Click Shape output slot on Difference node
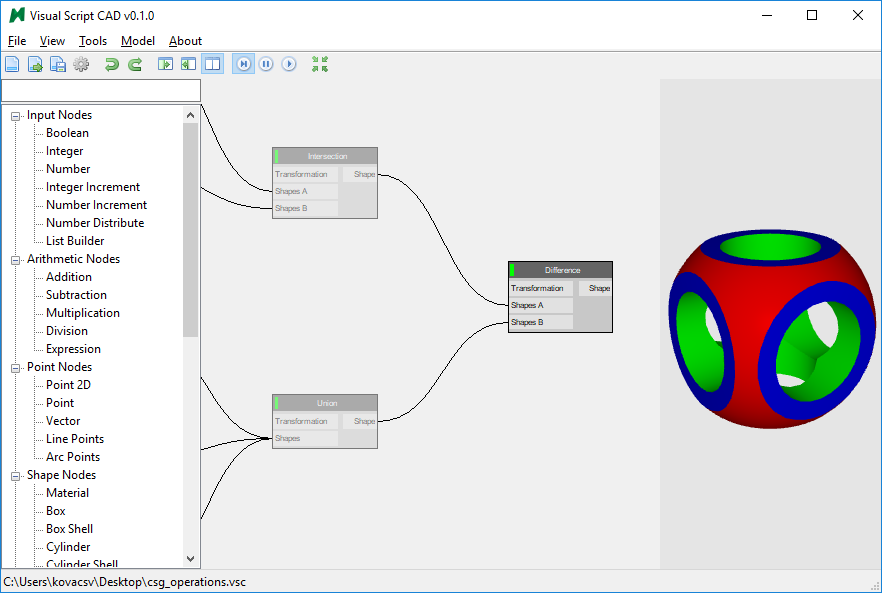Image resolution: width=882 pixels, height=593 pixels. tap(596, 289)
